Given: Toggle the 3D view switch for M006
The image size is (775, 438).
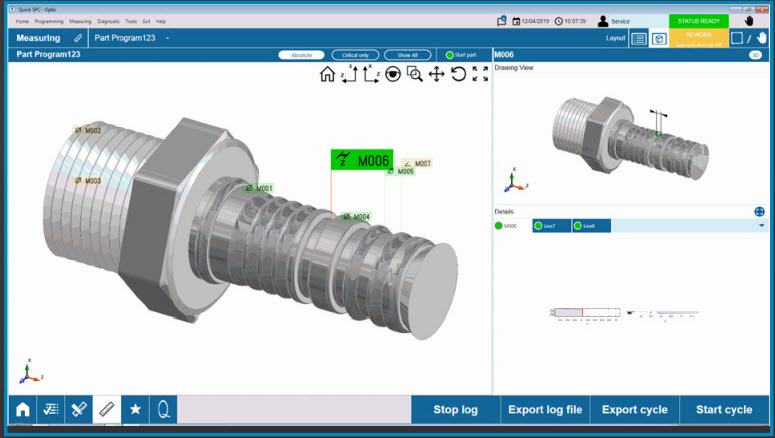Looking at the screenshot, I should tap(755, 55).
